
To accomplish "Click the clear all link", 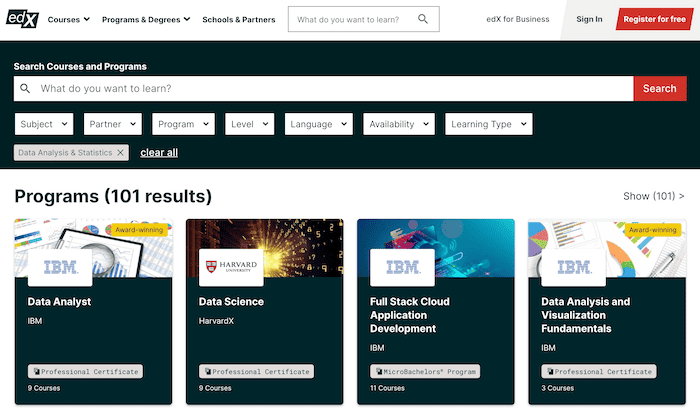I will (159, 153).
